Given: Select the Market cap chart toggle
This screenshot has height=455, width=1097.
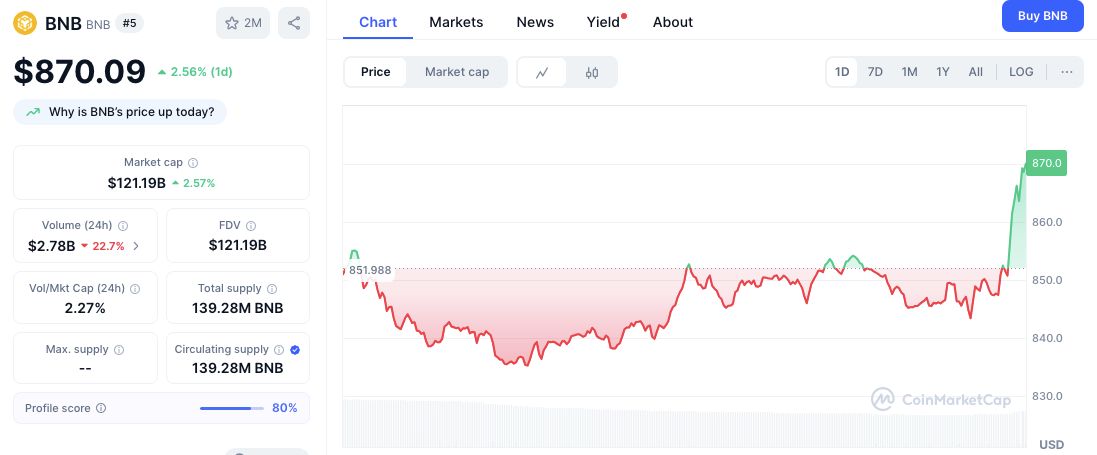Looking at the screenshot, I should tap(457, 72).
